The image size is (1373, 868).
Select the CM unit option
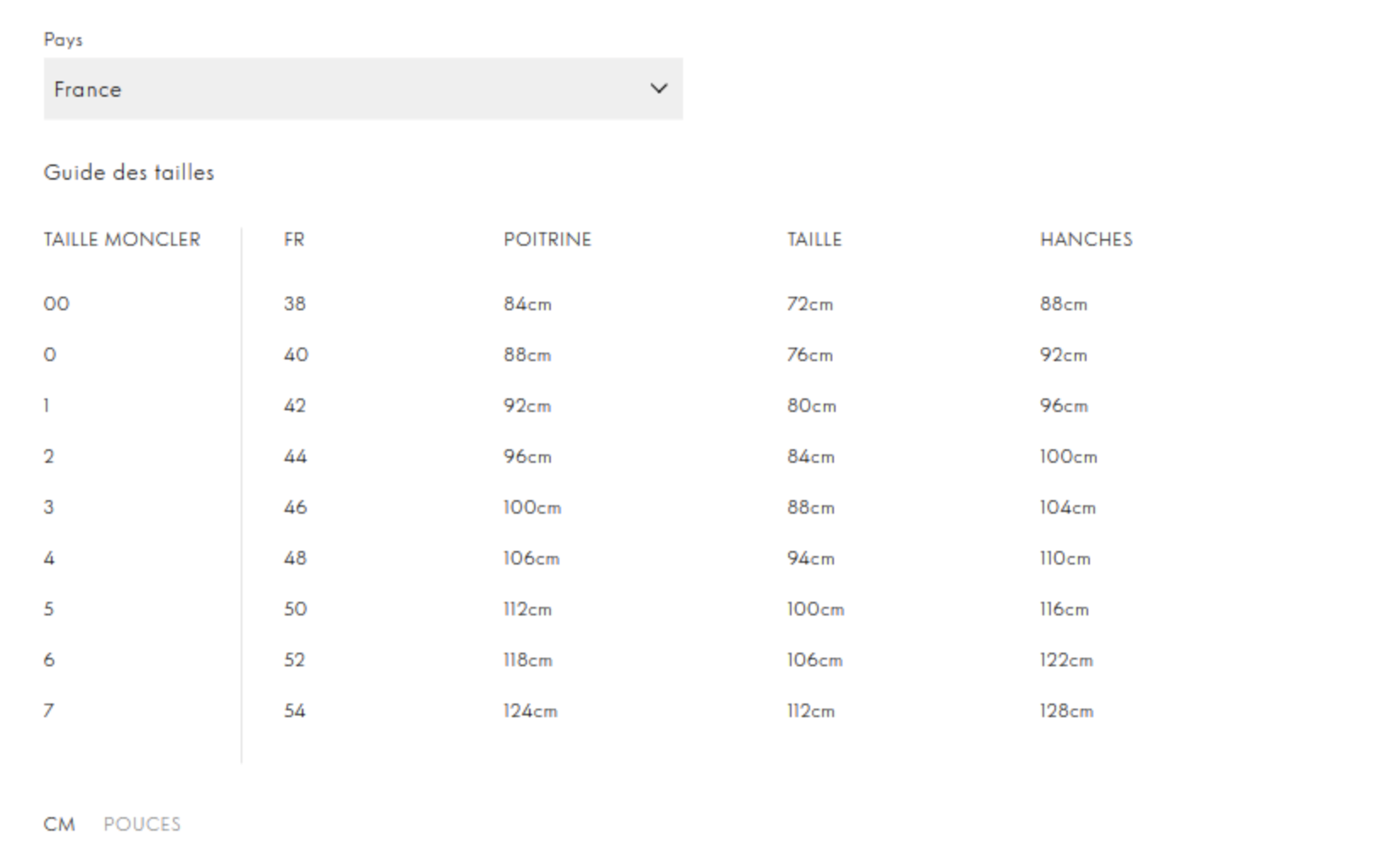pyautogui.click(x=59, y=824)
